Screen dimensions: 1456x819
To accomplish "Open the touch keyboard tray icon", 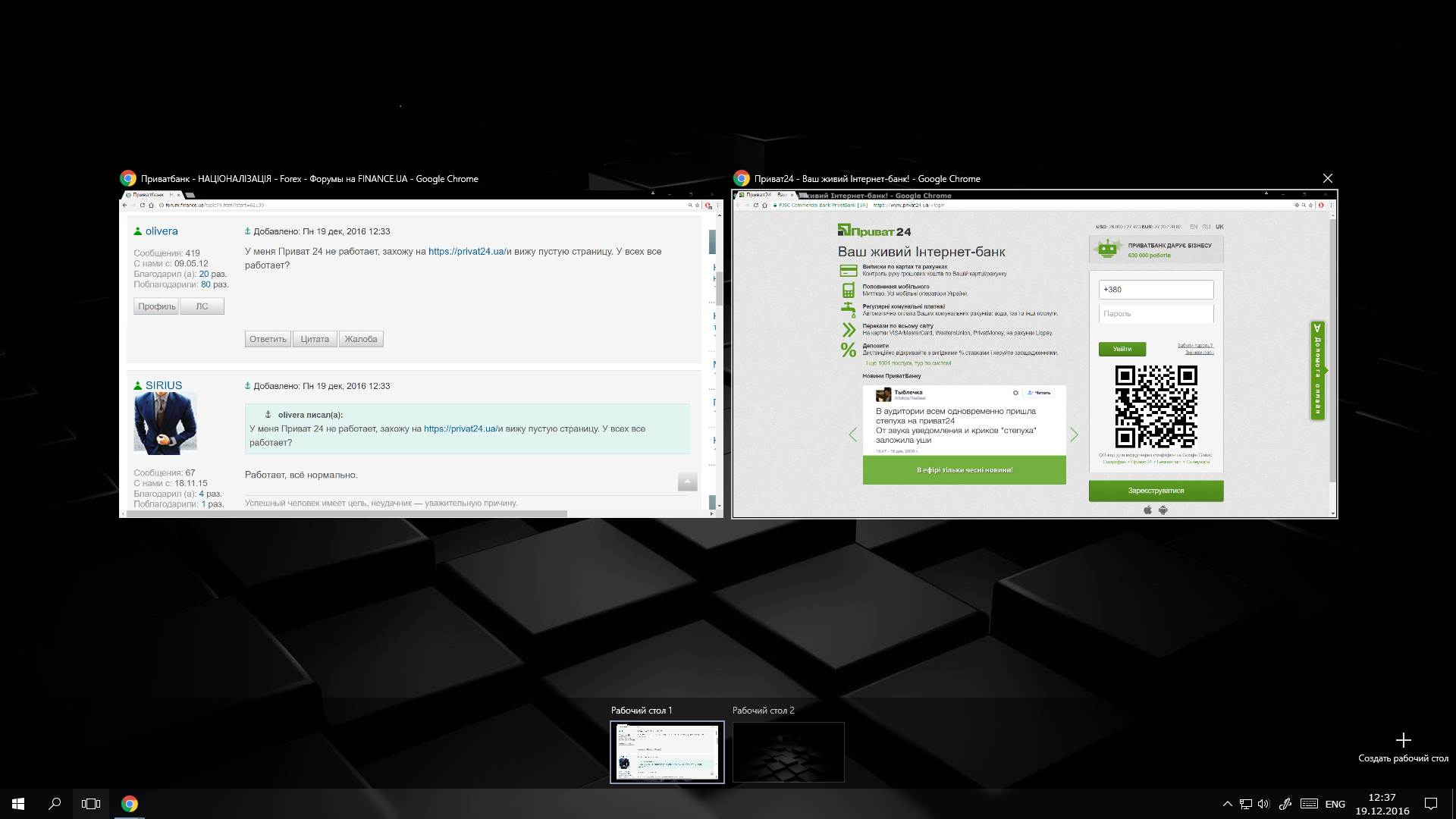I will pyautogui.click(x=1309, y=804).
